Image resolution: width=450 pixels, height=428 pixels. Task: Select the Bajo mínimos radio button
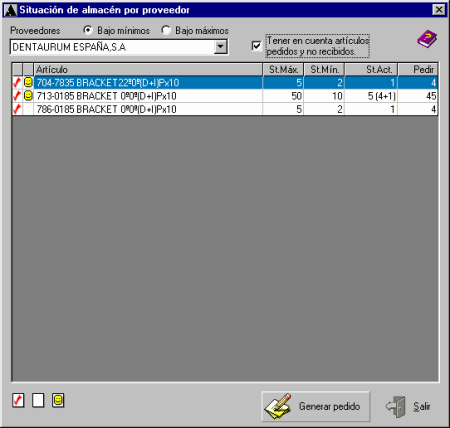(x=88, y=30)
